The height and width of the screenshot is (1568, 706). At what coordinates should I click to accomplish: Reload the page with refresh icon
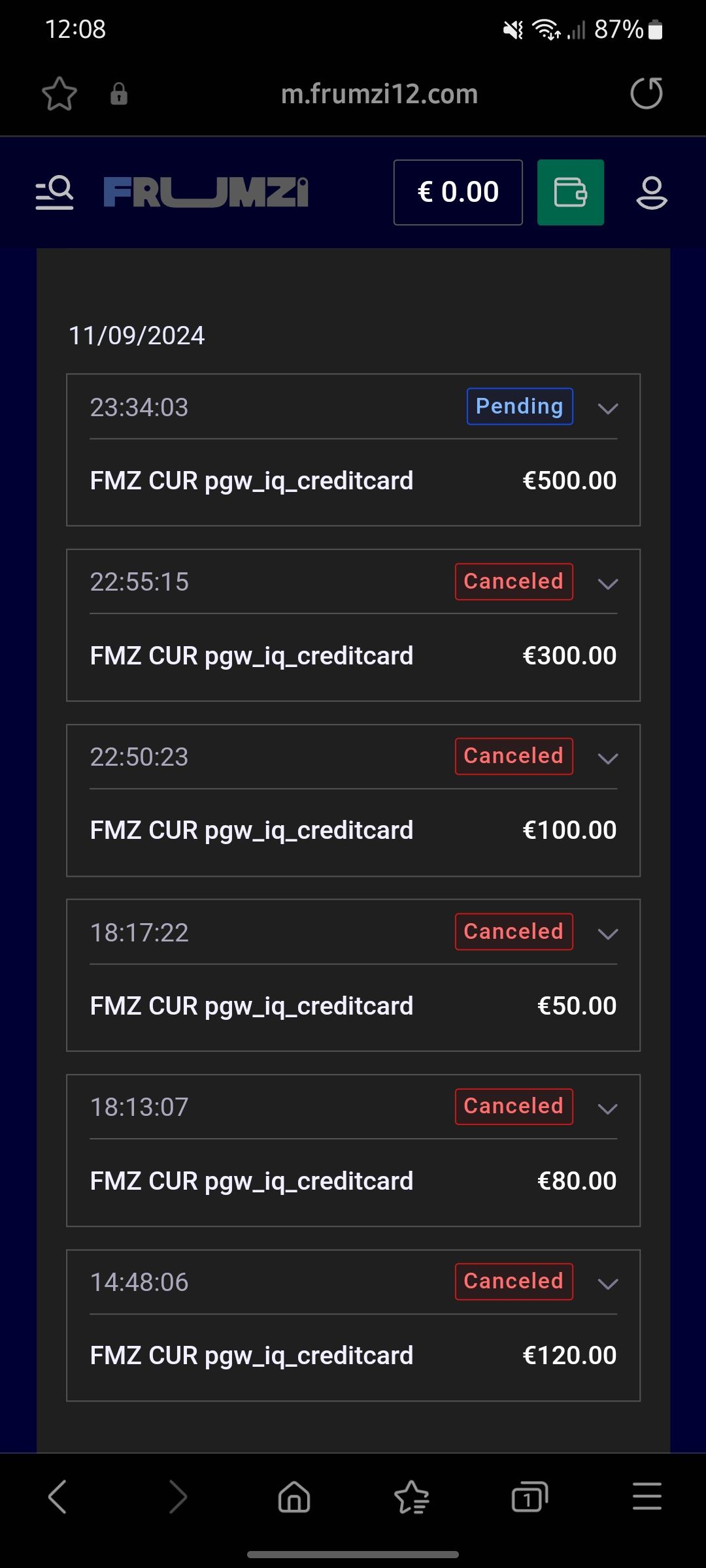646,93
